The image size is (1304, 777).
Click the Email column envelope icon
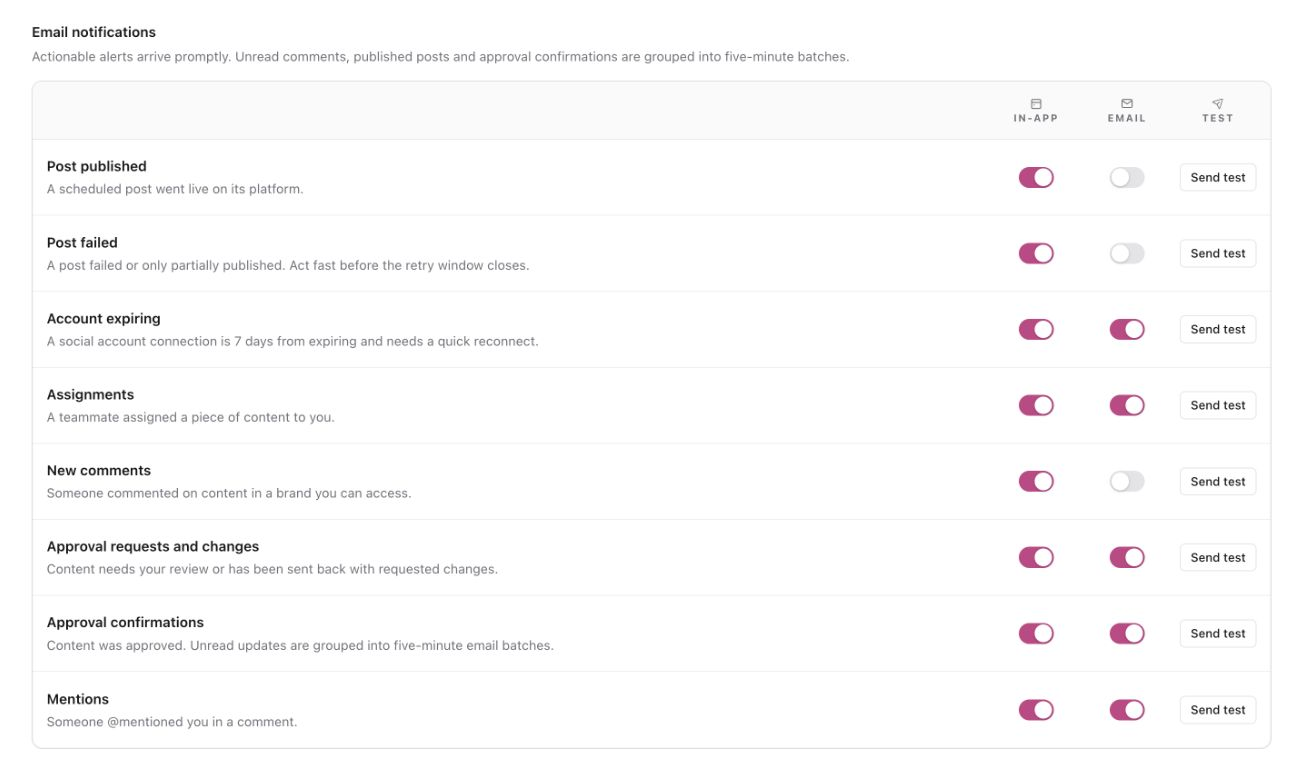pos(1127,103)
